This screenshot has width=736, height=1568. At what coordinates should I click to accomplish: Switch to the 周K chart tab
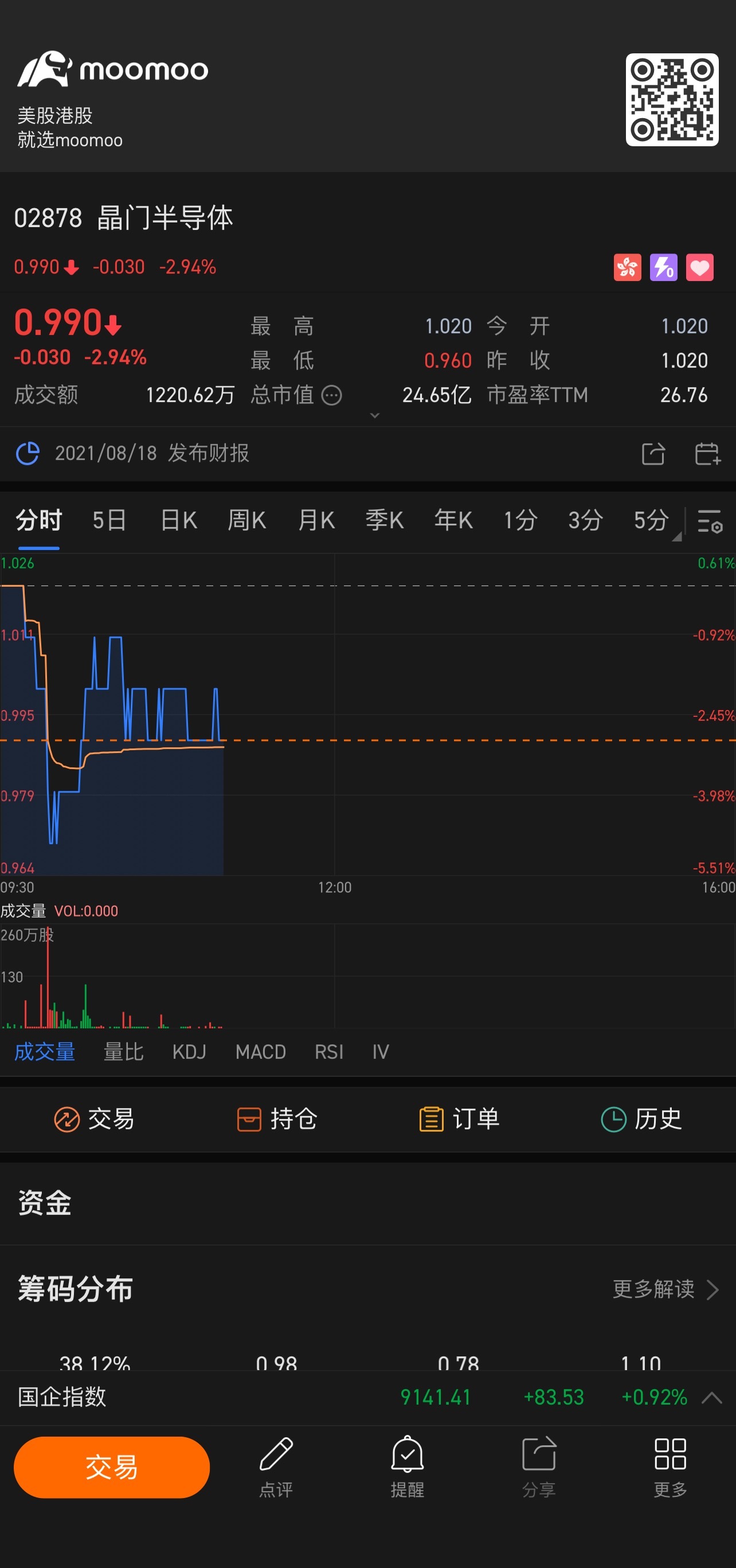[246, 520]
